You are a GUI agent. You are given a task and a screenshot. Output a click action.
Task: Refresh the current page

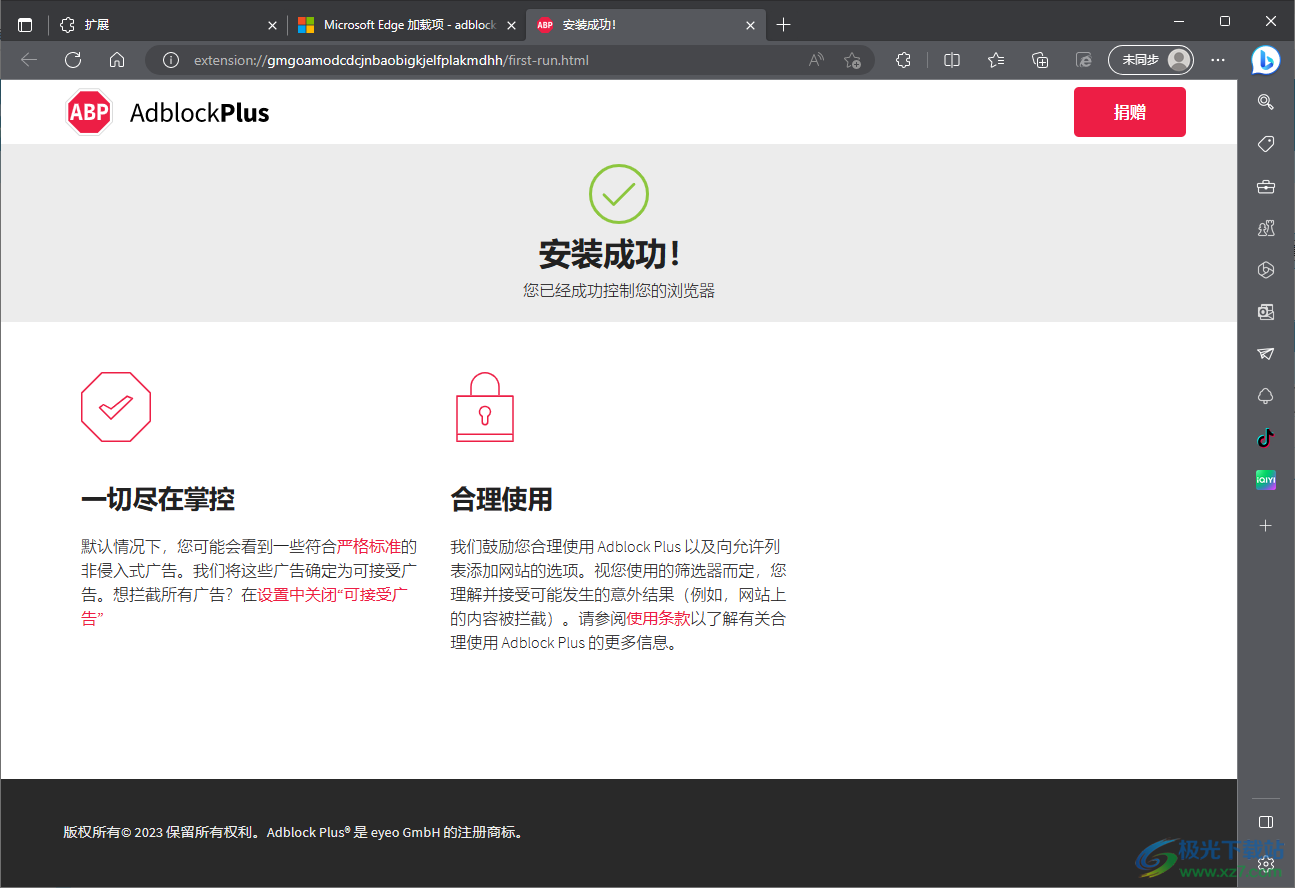click(x=73, y=60)
